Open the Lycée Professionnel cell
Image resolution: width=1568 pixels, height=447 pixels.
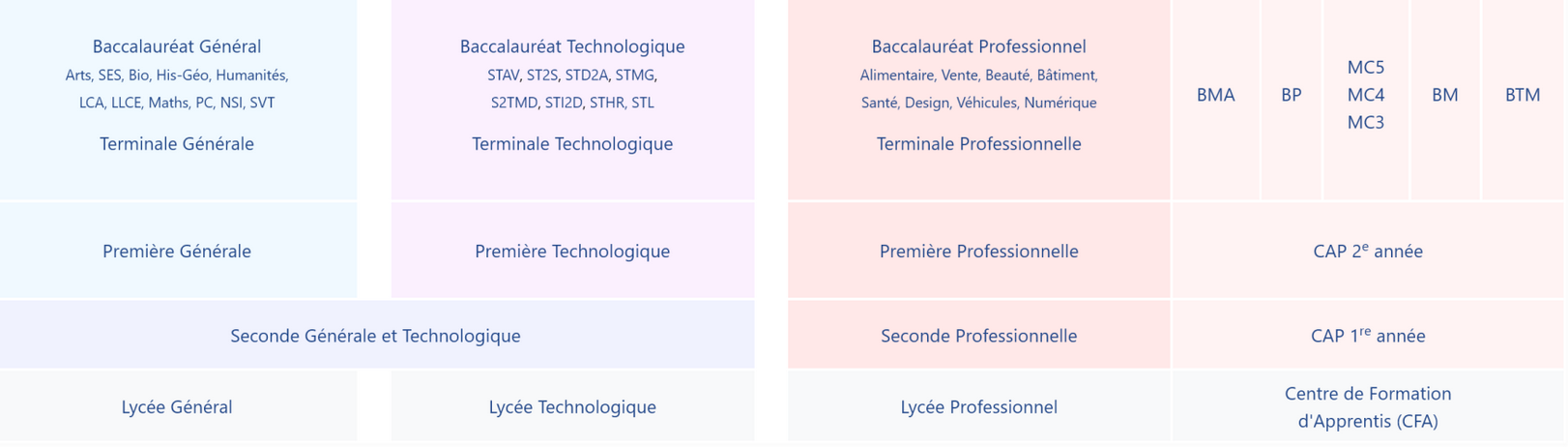[978, 407]
